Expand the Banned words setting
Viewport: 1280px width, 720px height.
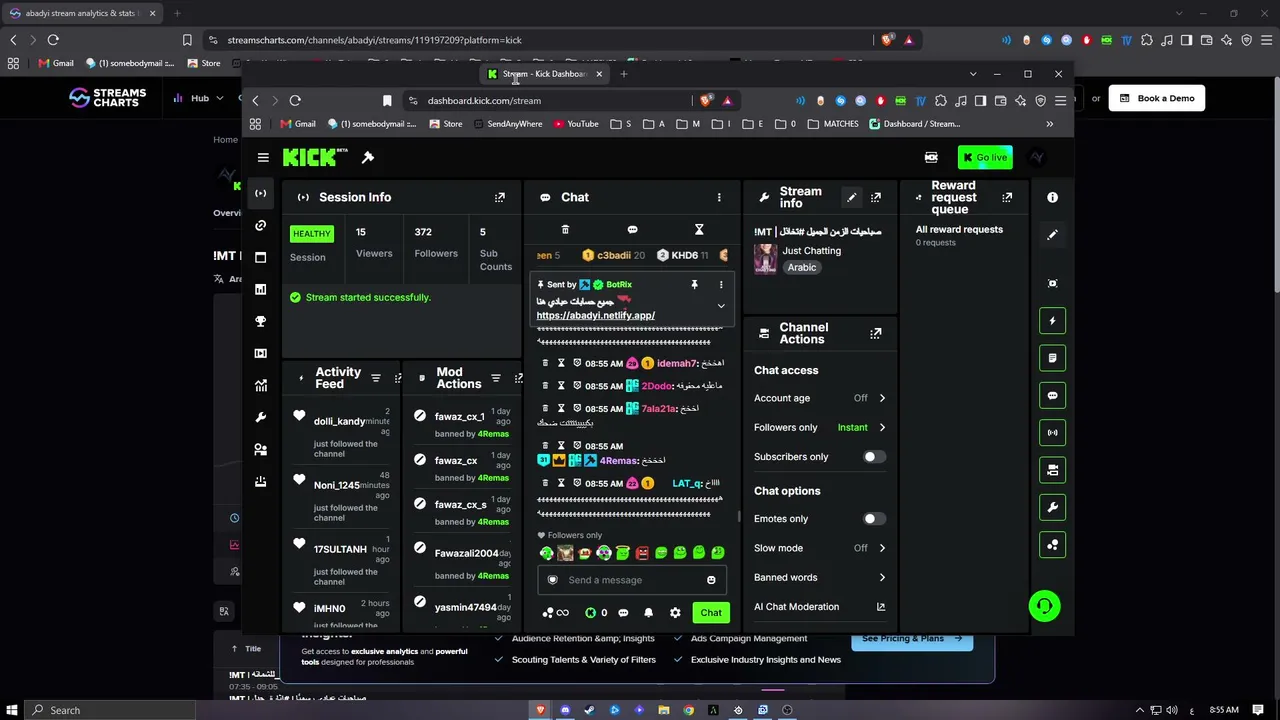[x=882, y=578]
